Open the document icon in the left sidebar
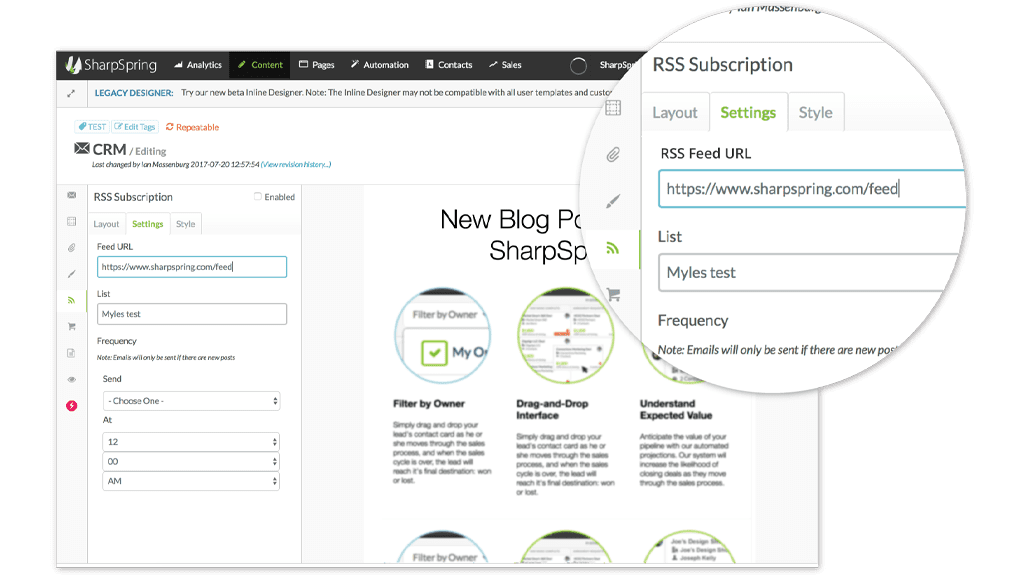This screenshot has width=1024, height=576. click(x=72, y=353)
